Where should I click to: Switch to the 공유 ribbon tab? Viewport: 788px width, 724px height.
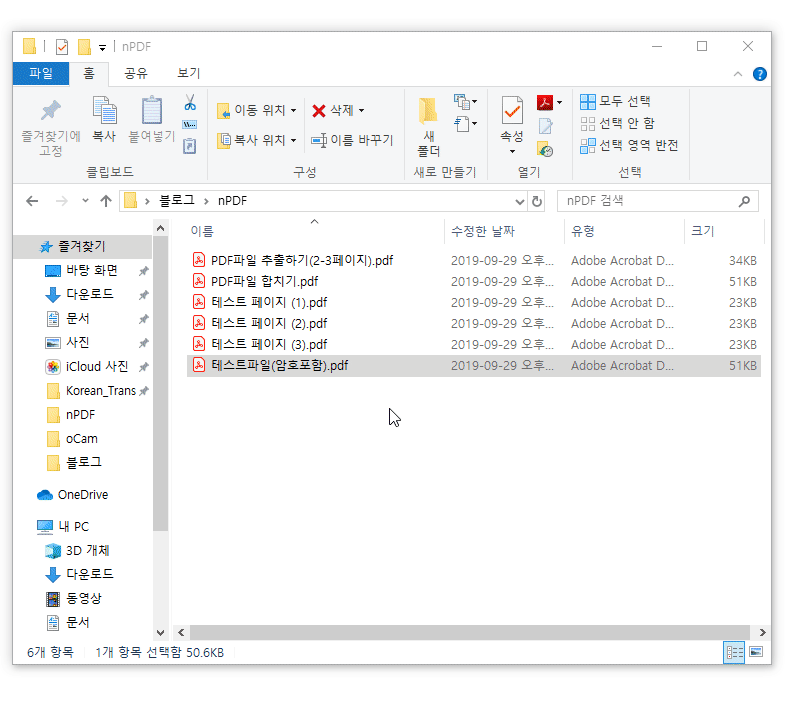(x=136, y=74)
